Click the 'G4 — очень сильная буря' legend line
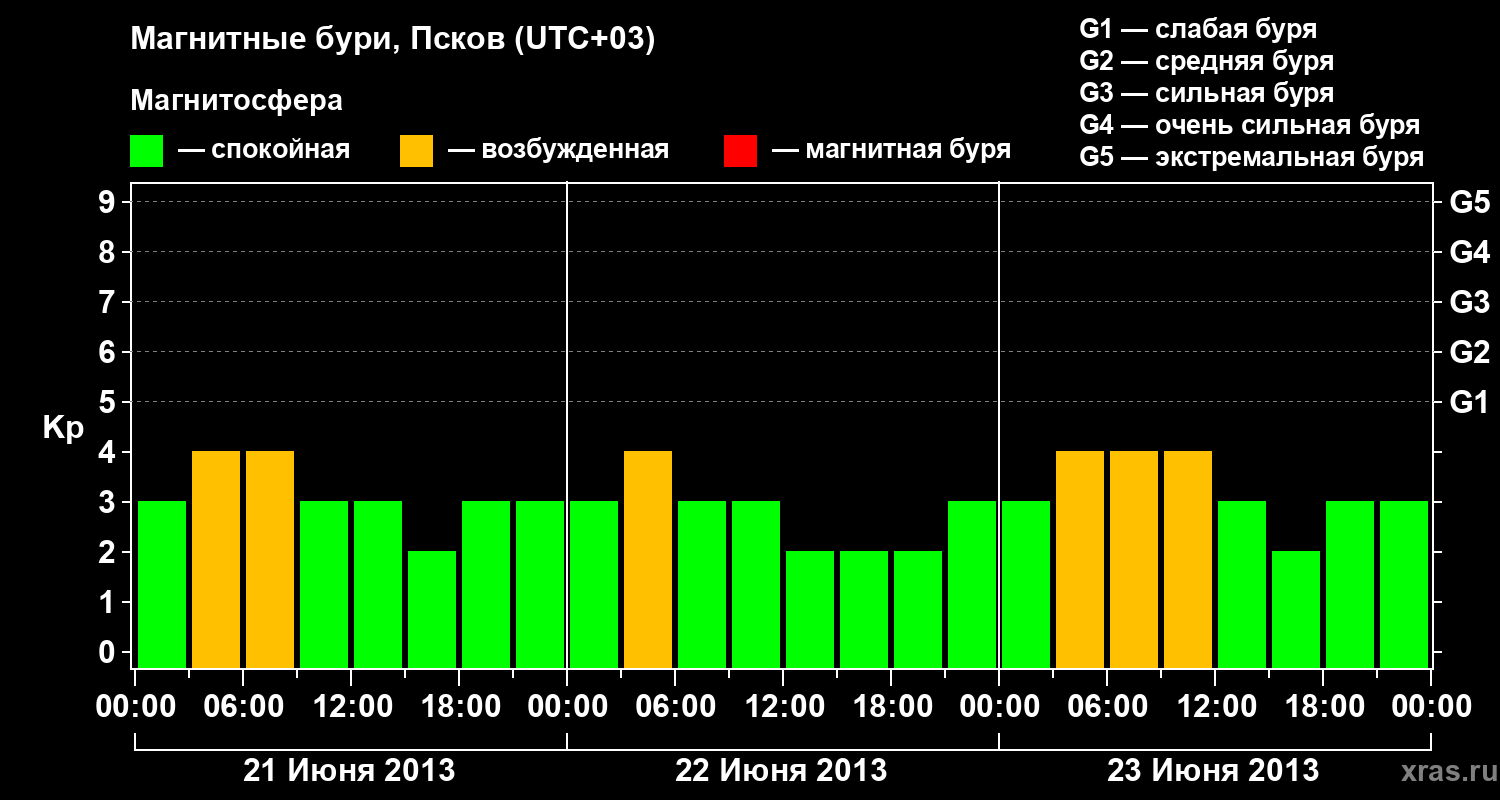Screen dimensions: 1500x800 tap(1250, 125)
